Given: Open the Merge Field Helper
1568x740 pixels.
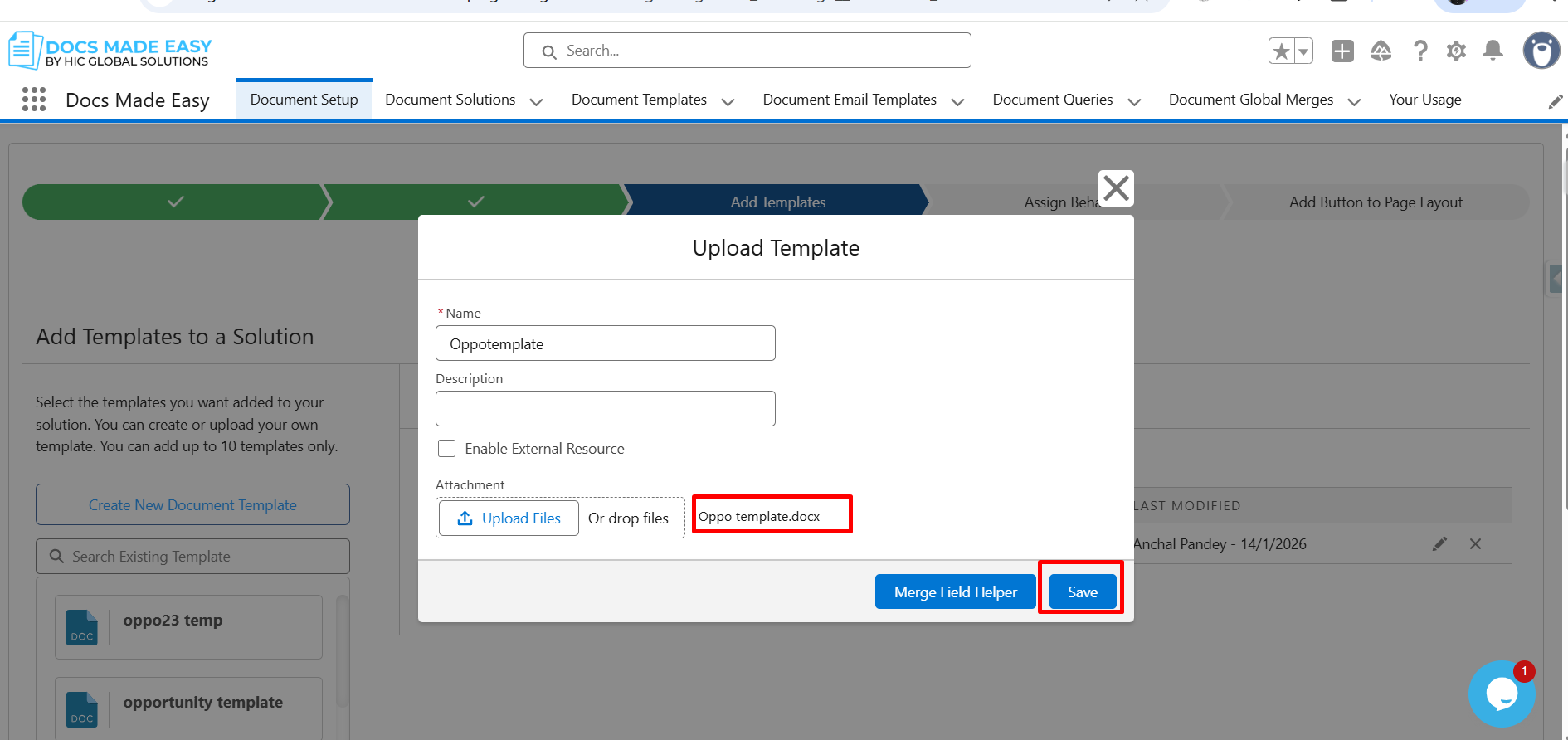Looking at the screenshot, I should pos(955,592).
